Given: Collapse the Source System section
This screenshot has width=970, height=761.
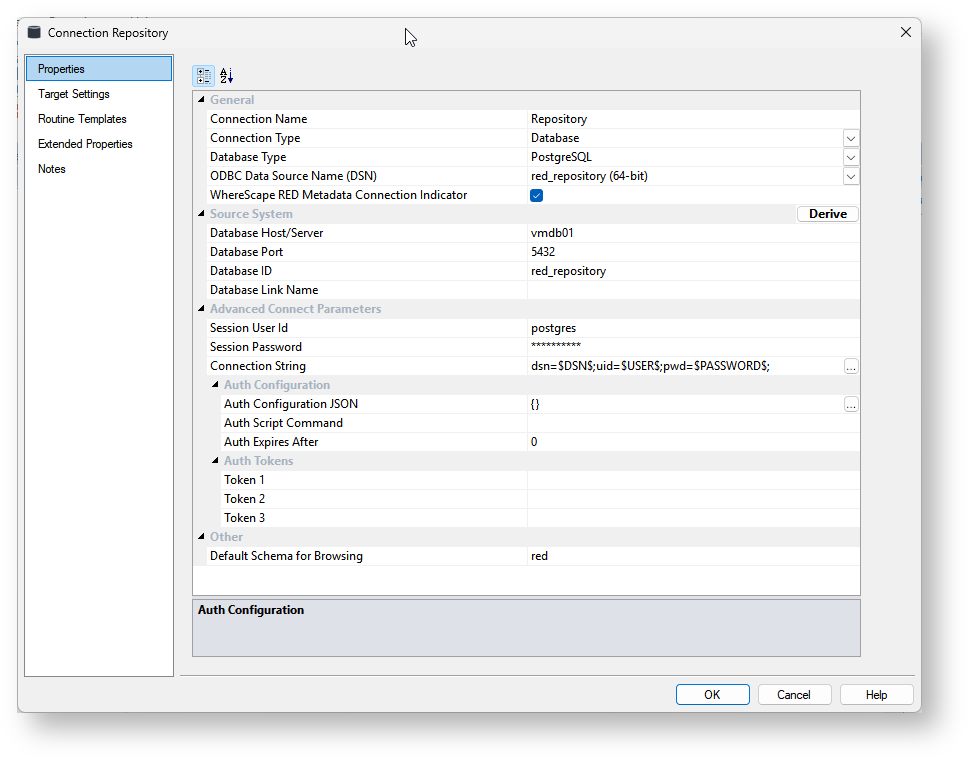Looking at the screenshot, I should (201, 213).
